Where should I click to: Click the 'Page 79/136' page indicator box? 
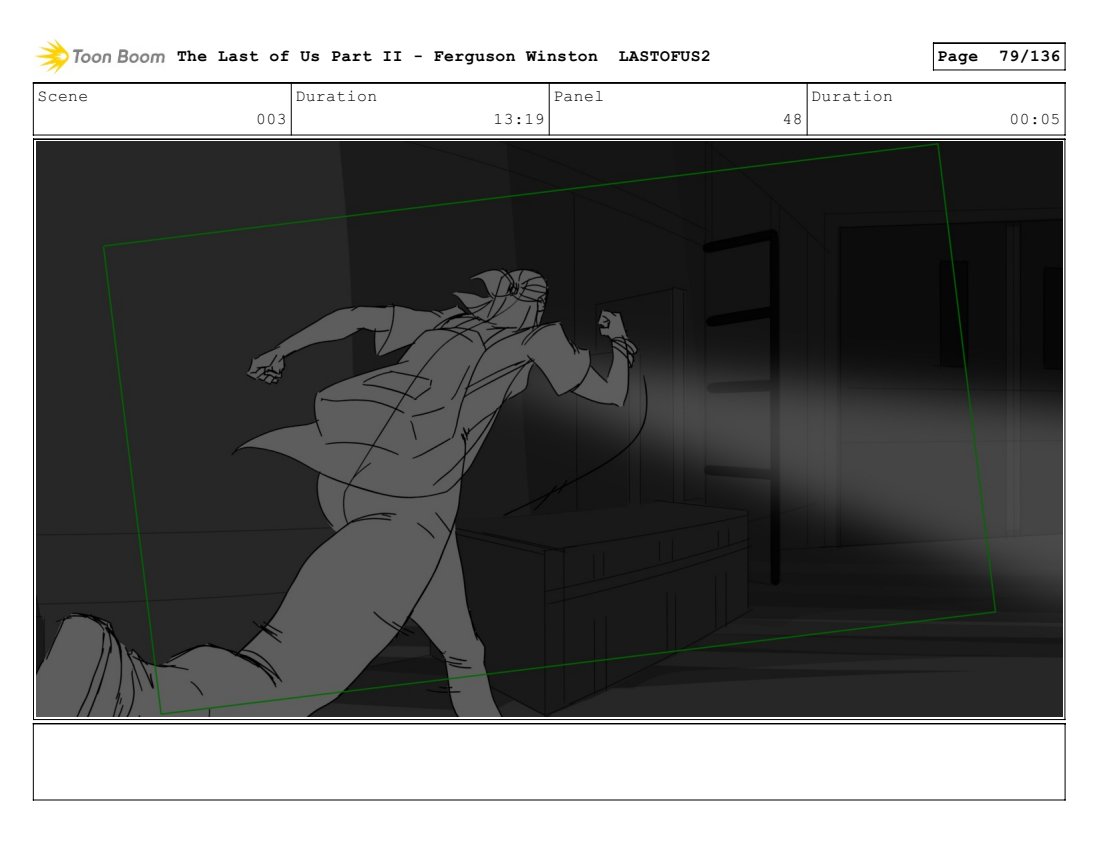[x=998, y=56]
